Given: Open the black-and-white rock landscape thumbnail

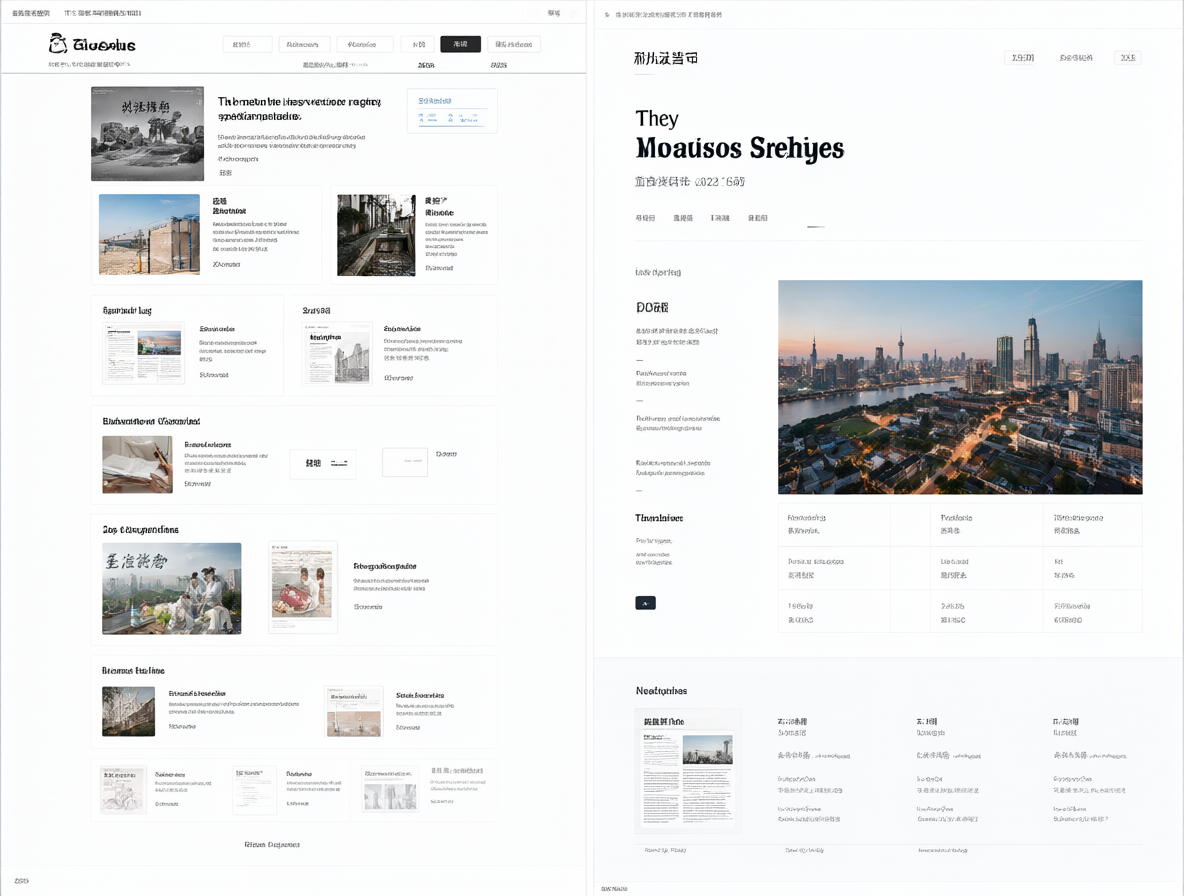Looking at the screenshot, I should pos(147,134).
